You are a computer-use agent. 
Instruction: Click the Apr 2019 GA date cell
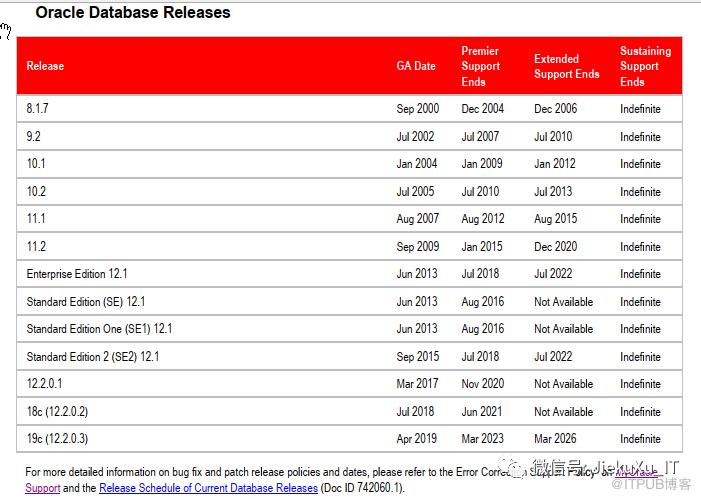pos(417,439)
